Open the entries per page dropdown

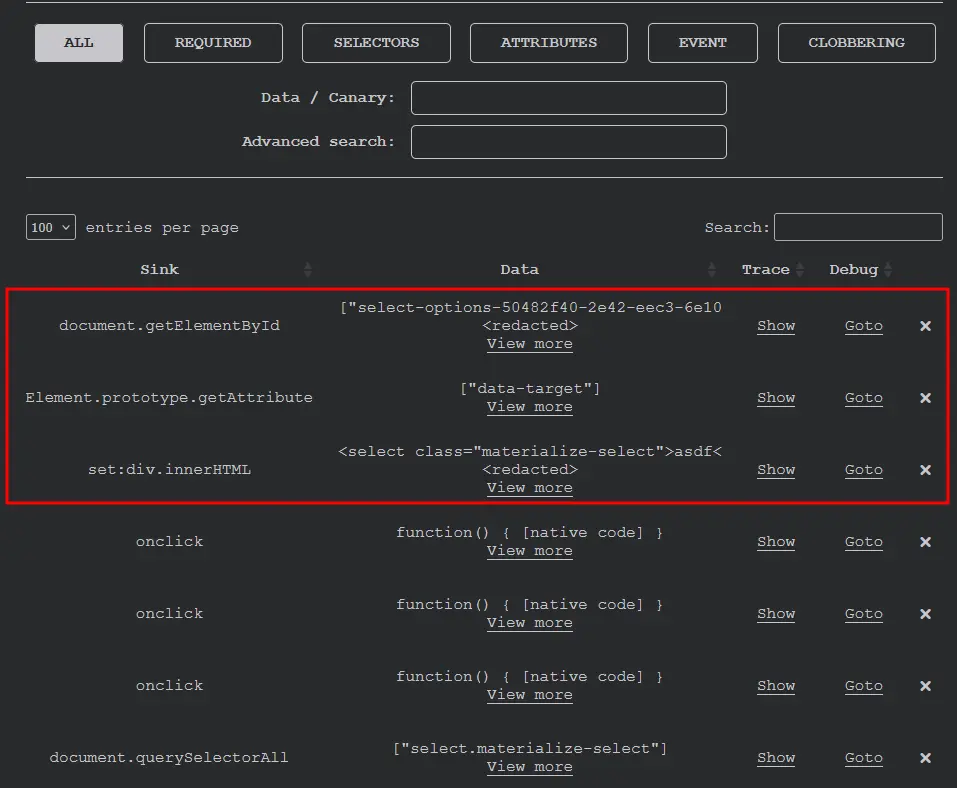(x=51, y=227)
